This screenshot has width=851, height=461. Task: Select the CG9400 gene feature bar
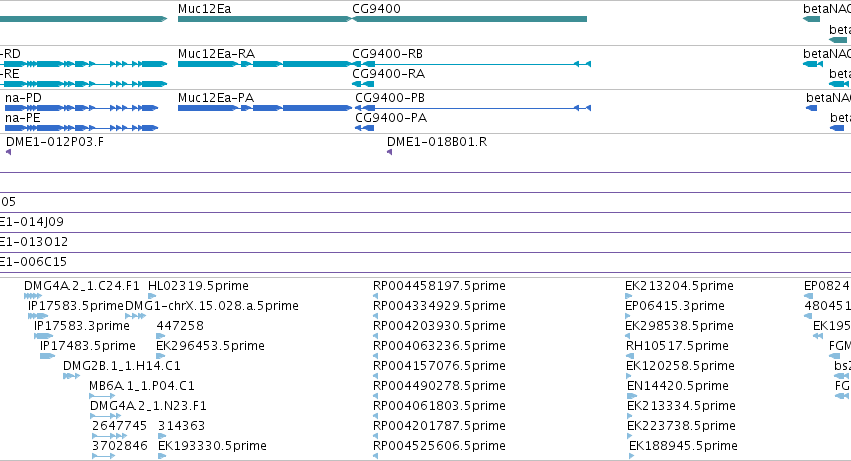tap(469, 19)
